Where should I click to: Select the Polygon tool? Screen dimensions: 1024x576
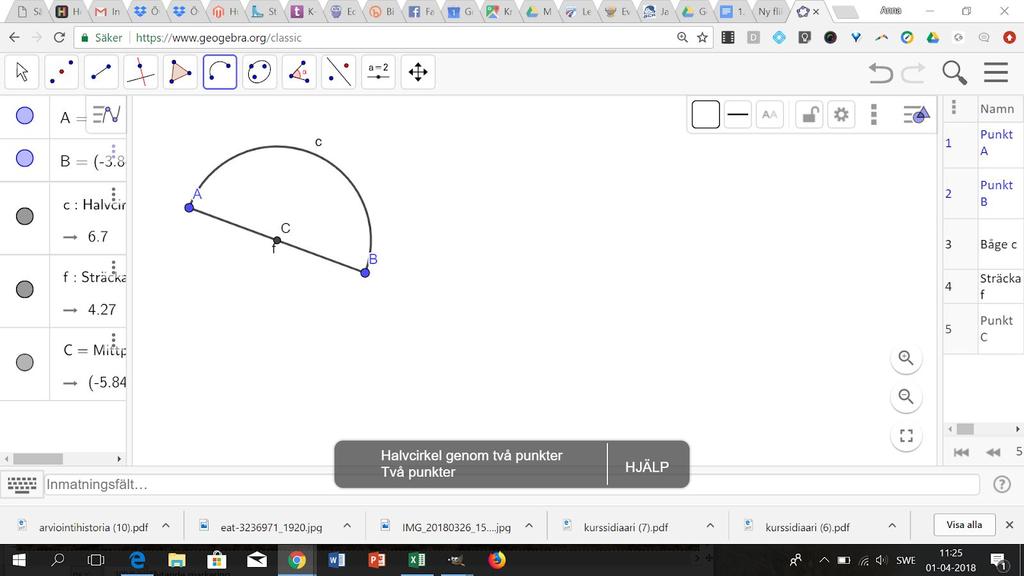(x=180, y=72)
